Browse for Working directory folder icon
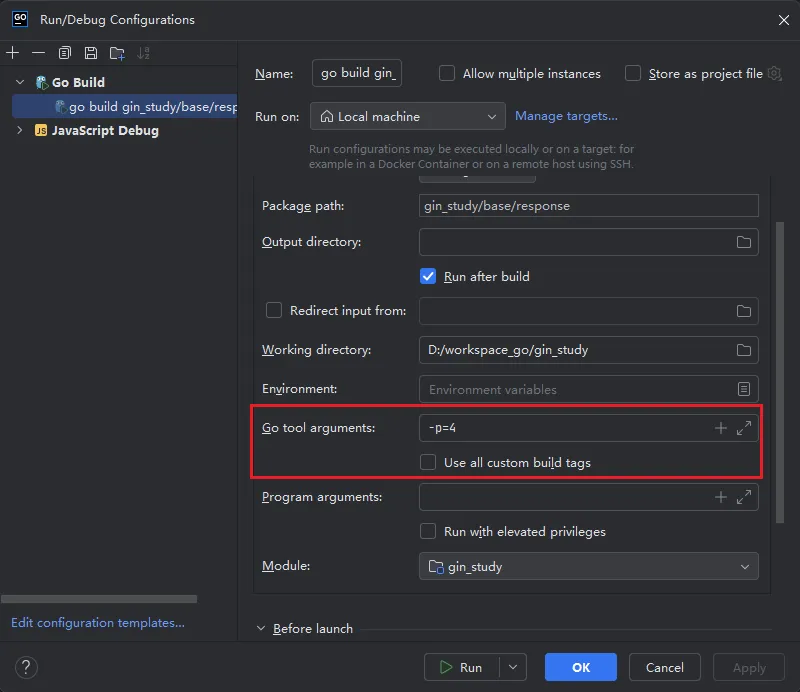 click(744, 350)
